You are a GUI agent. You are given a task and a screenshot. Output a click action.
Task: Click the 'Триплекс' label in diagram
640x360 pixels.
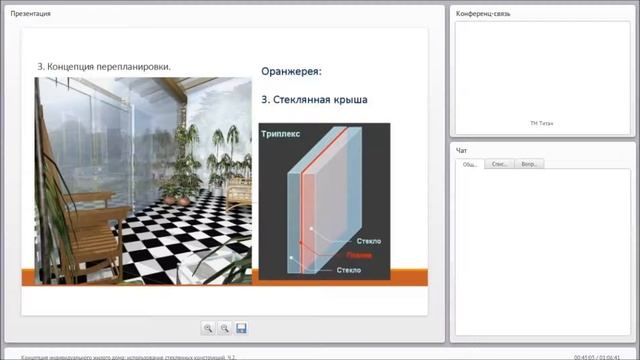click(280, 134)
